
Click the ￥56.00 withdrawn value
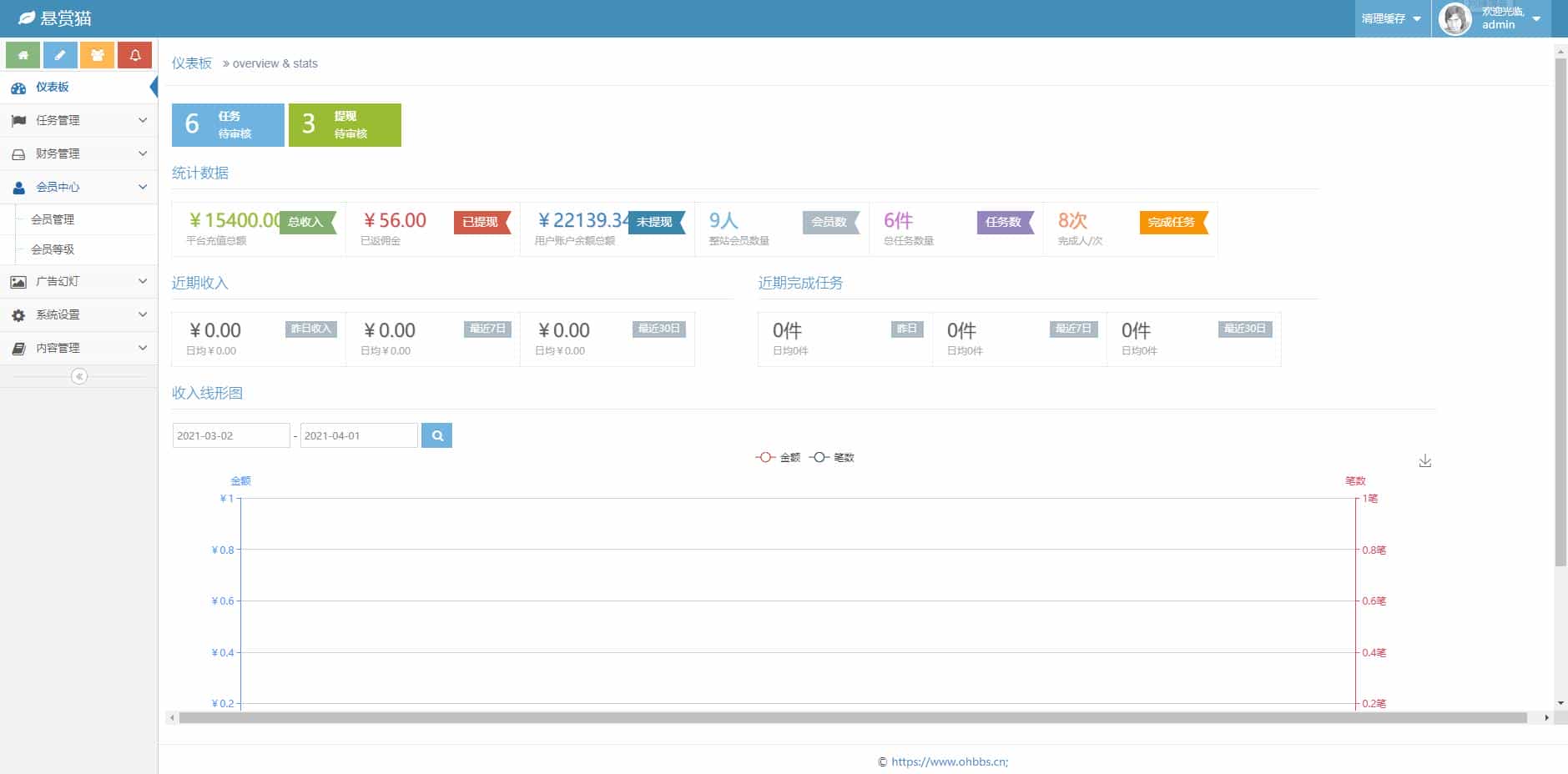click(x=395, y=220)
